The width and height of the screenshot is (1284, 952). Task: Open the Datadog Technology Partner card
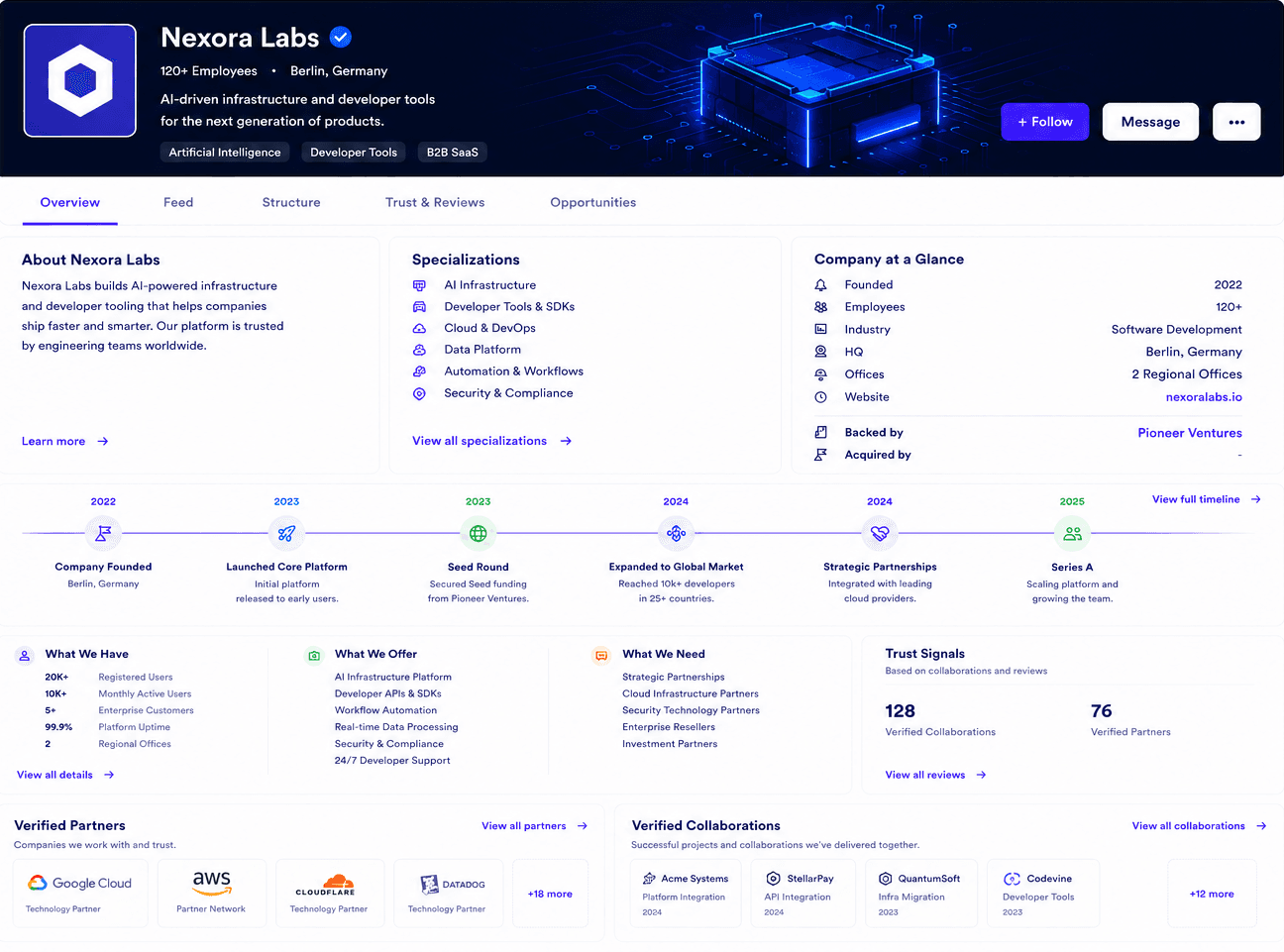pos(447,894)
